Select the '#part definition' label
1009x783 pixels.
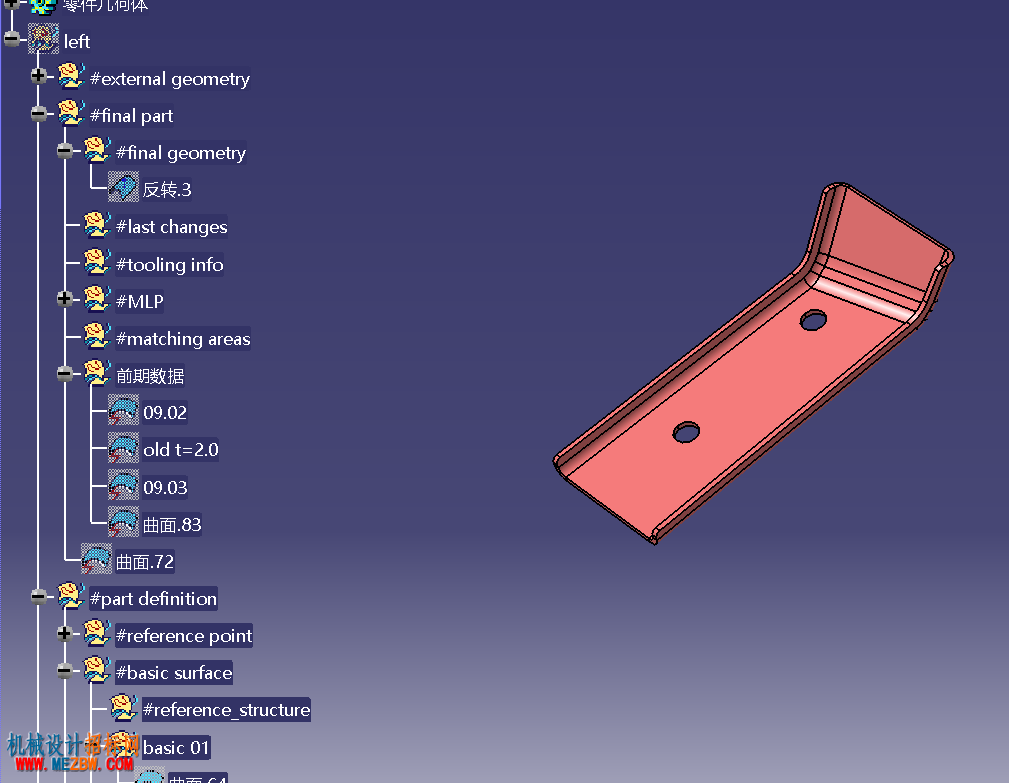click(153, 599)
